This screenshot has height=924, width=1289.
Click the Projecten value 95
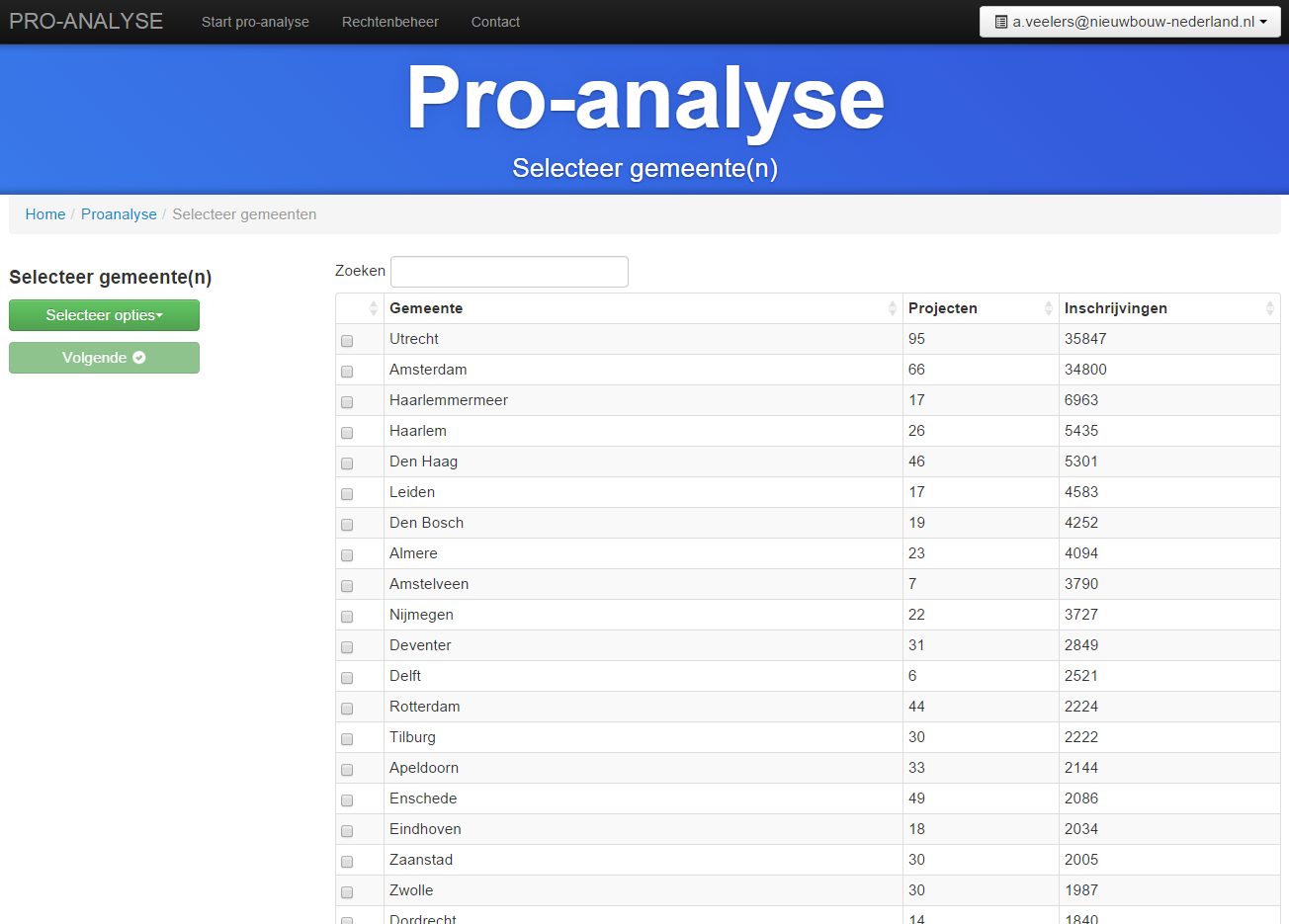916,339
